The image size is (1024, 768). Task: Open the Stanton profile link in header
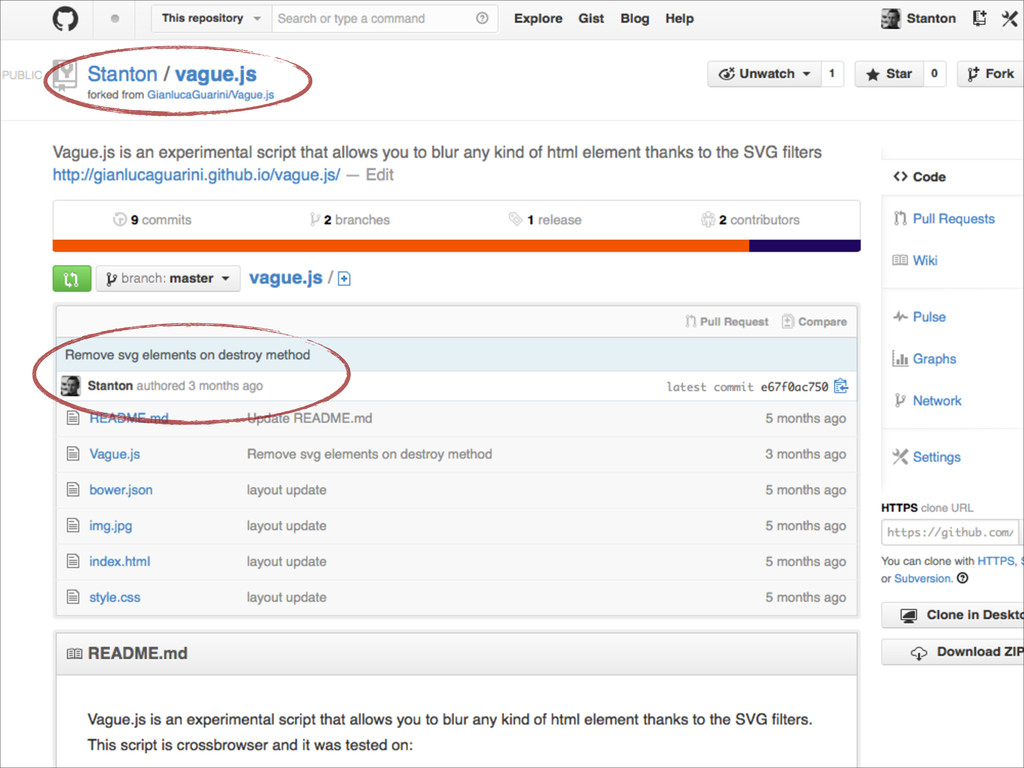click(931, 18)
